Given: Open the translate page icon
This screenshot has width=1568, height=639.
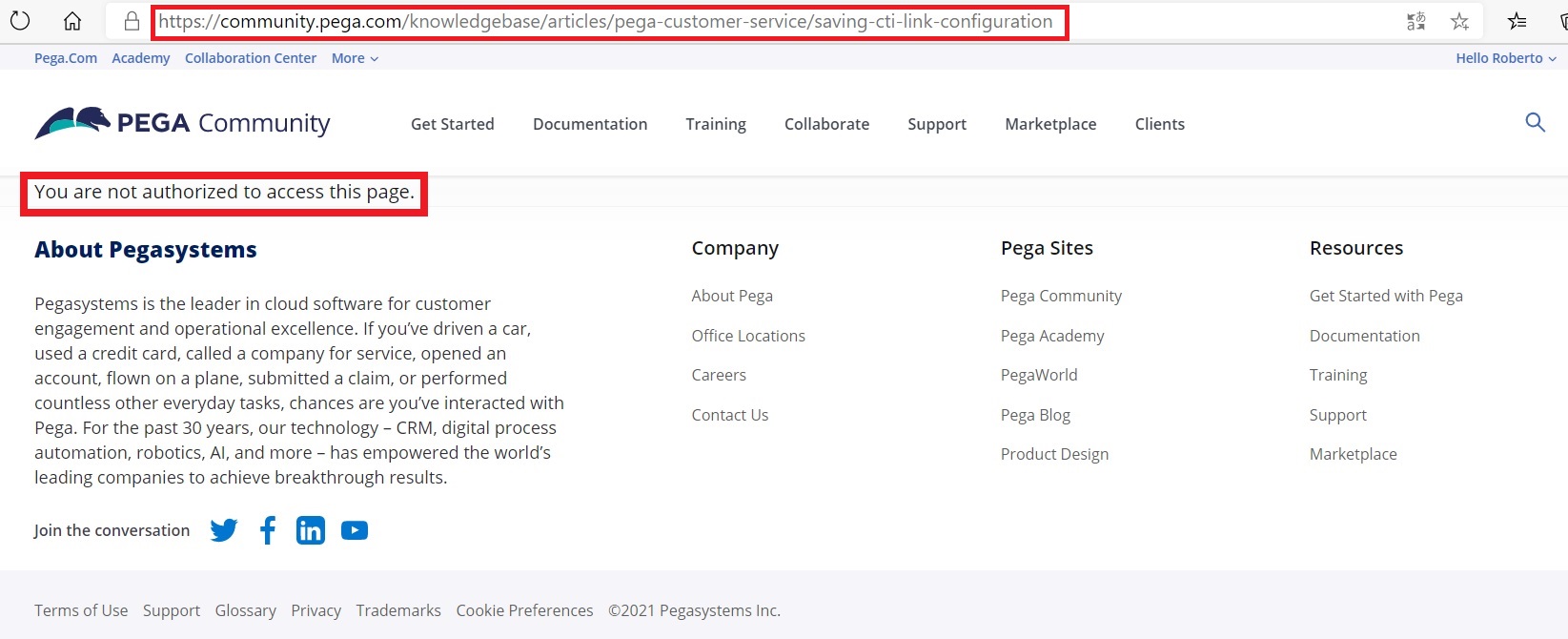Looking at the screenshot, I should pyautogui.click(x=1416, y=21).
